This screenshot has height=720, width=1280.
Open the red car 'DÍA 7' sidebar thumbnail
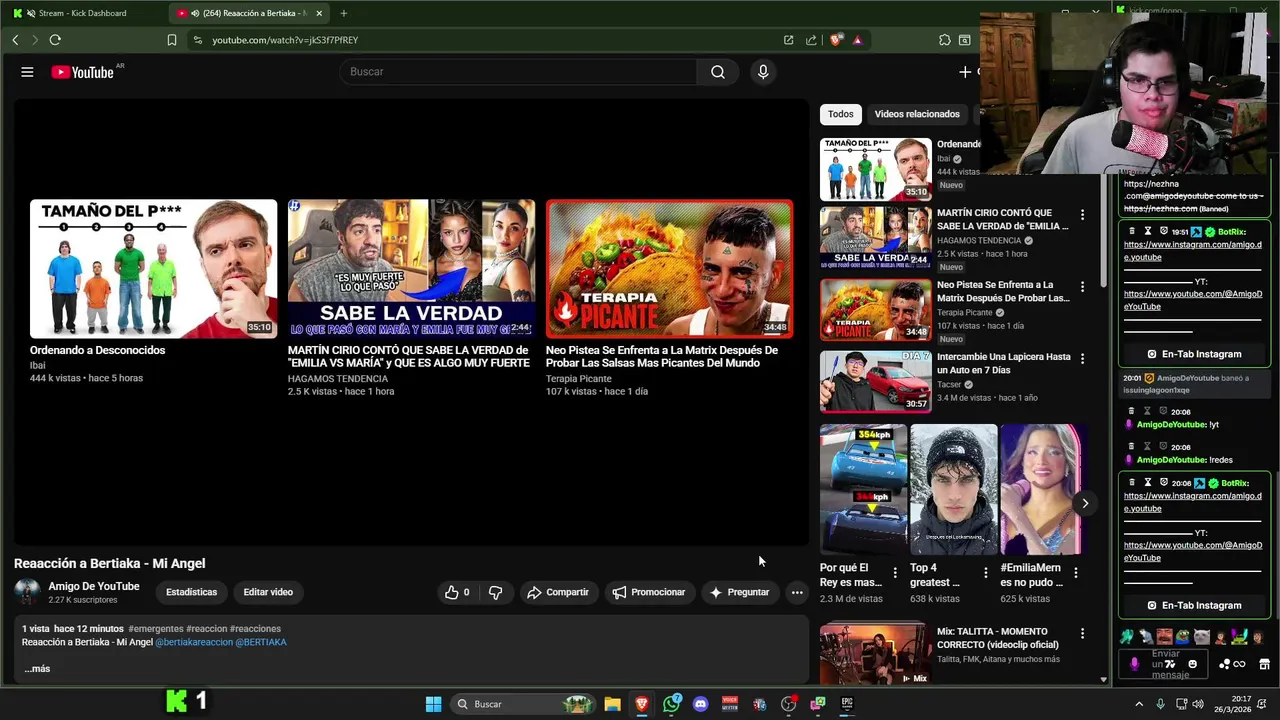(x=875, y=381)
